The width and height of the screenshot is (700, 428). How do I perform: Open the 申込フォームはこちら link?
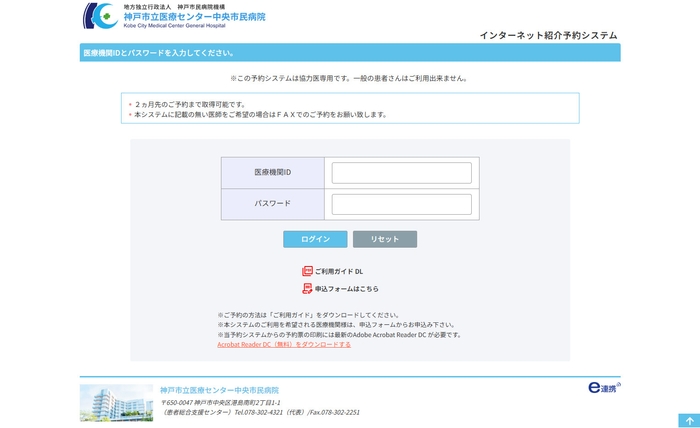(346, 289)
